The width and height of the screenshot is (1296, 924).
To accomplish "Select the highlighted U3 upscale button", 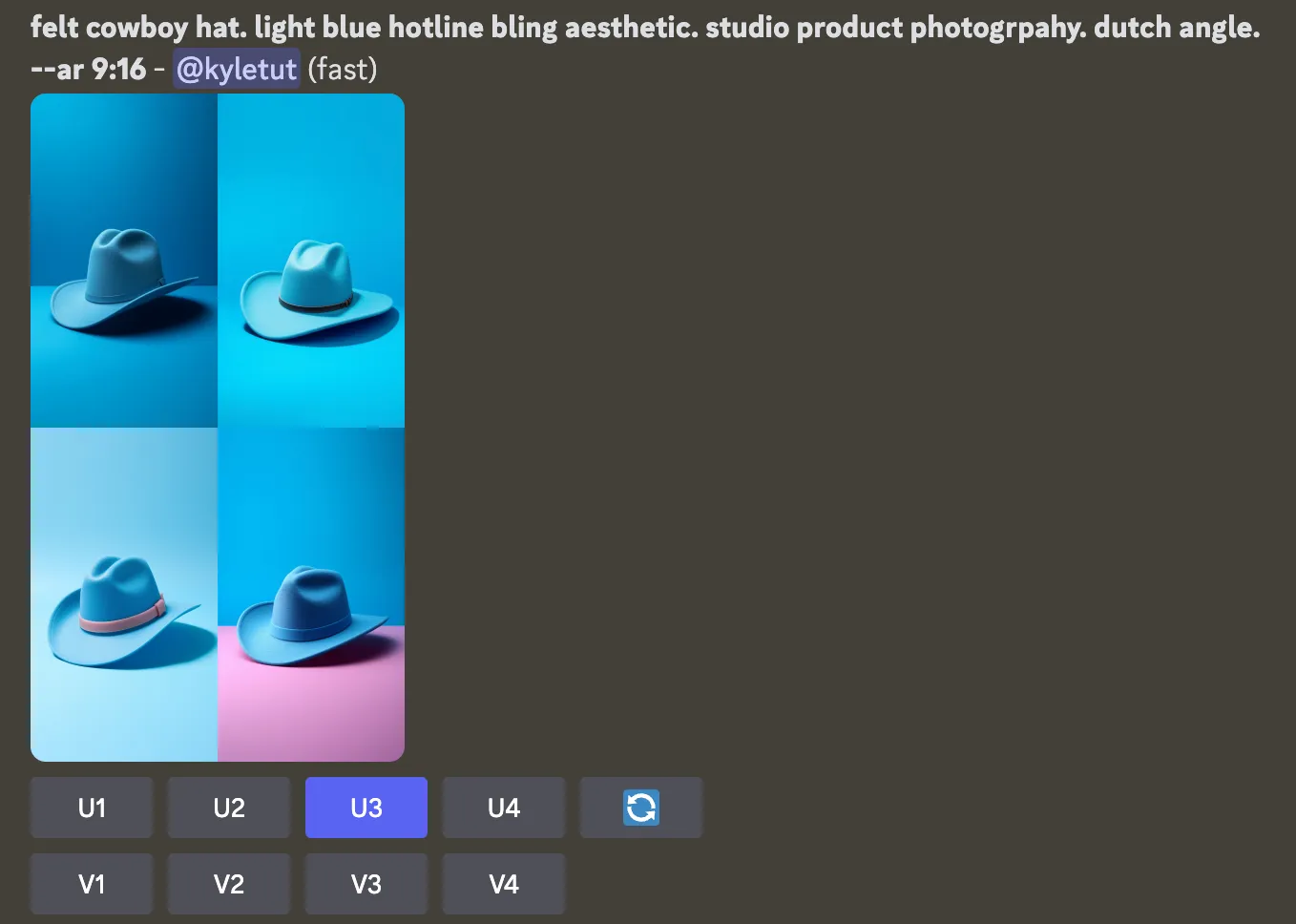I will [366, 808].
